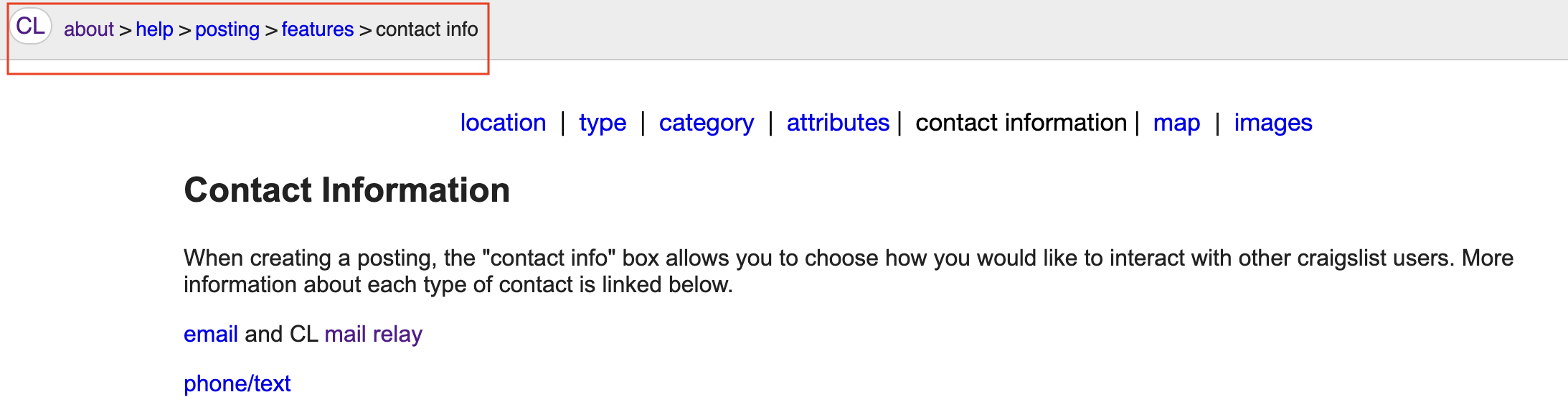The image size is (1568, 415).
Task: Follow the mail relay link
Action: pyautogui.click(x=373, y=334)
